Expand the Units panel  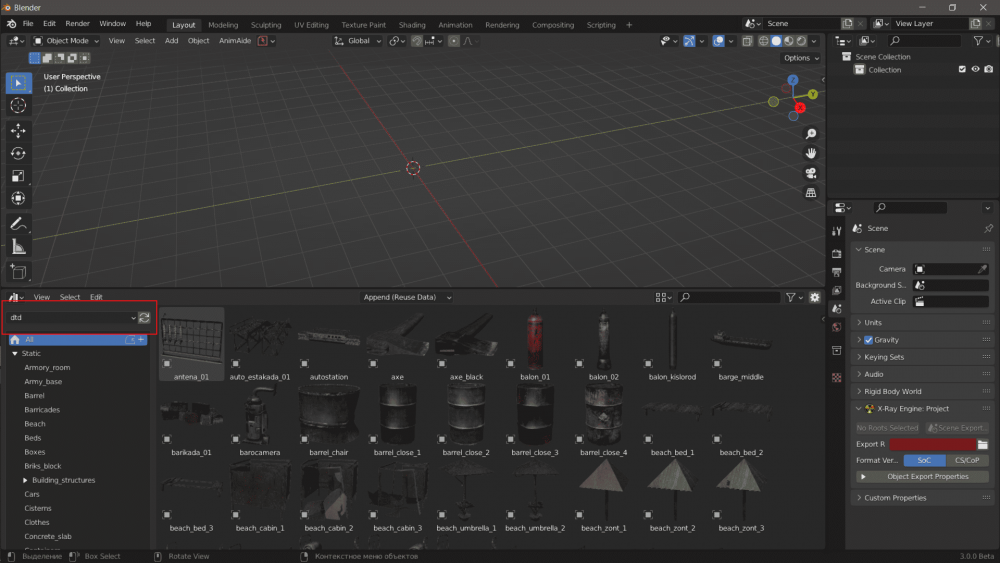(873, 323)
